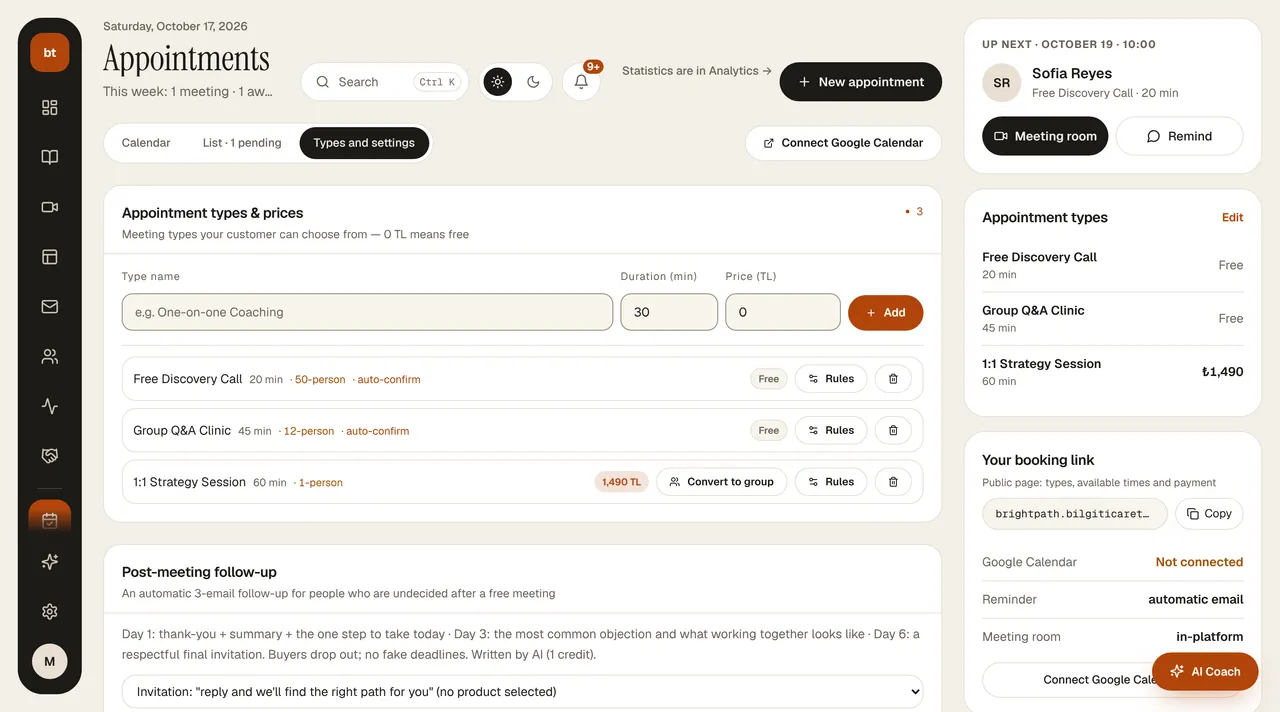The height and width of the screenshot is (712, 1280).
Task: Open the mail envelope icon in sidebar
Action: [x=50, y=307]
